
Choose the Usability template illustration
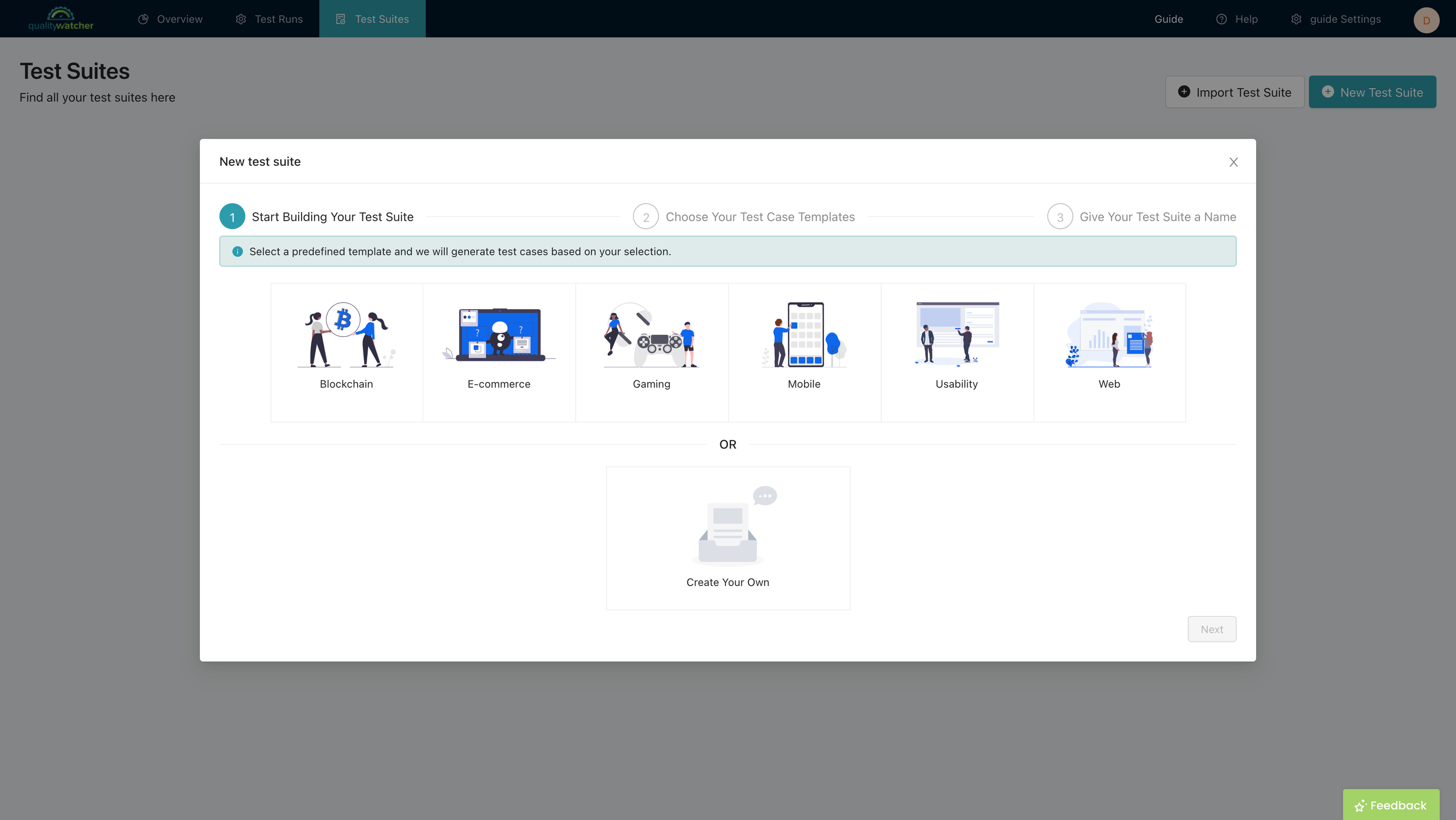(x=957, y=334)
